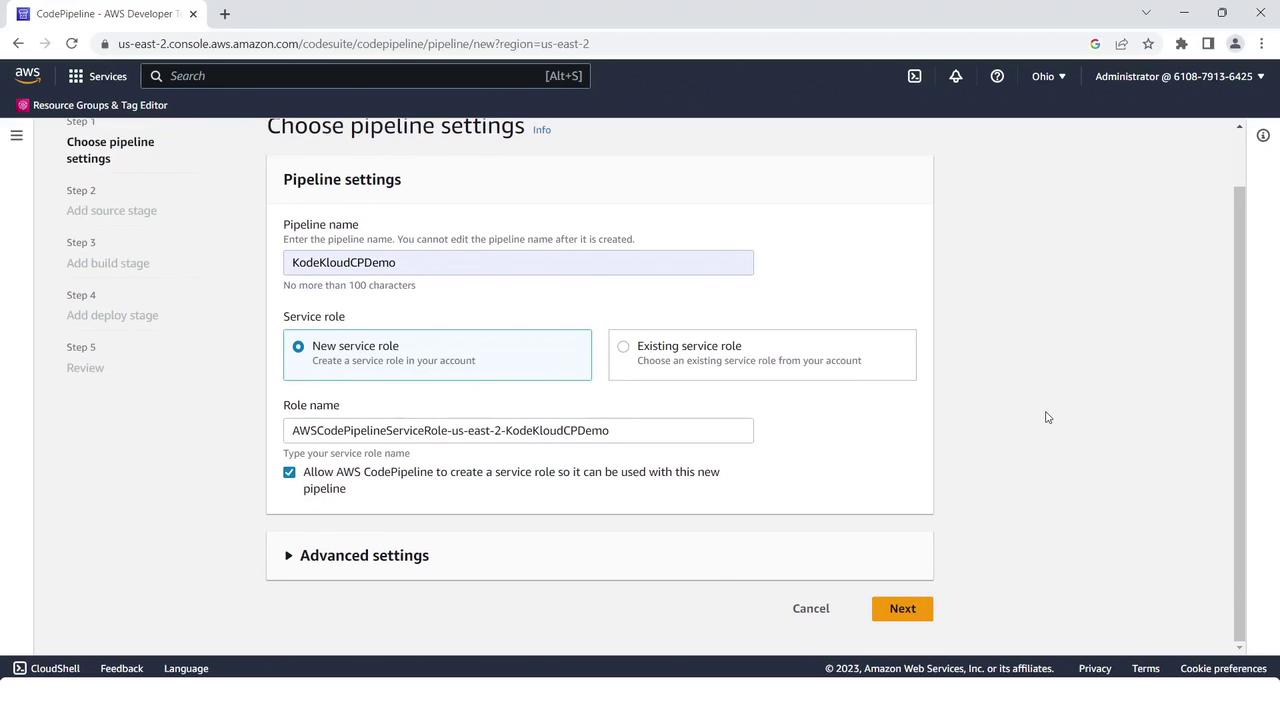Click the orange Next button

point(902,608)
